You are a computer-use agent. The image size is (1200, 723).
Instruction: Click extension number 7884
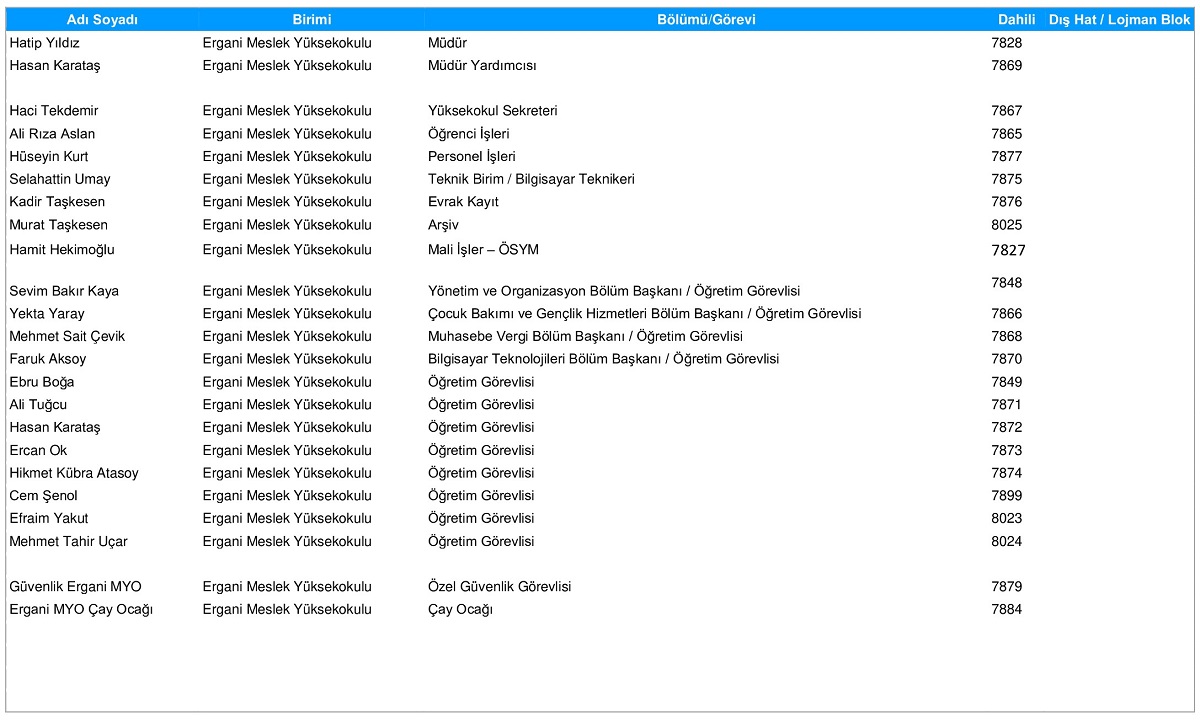click(x=1007, y=610)
